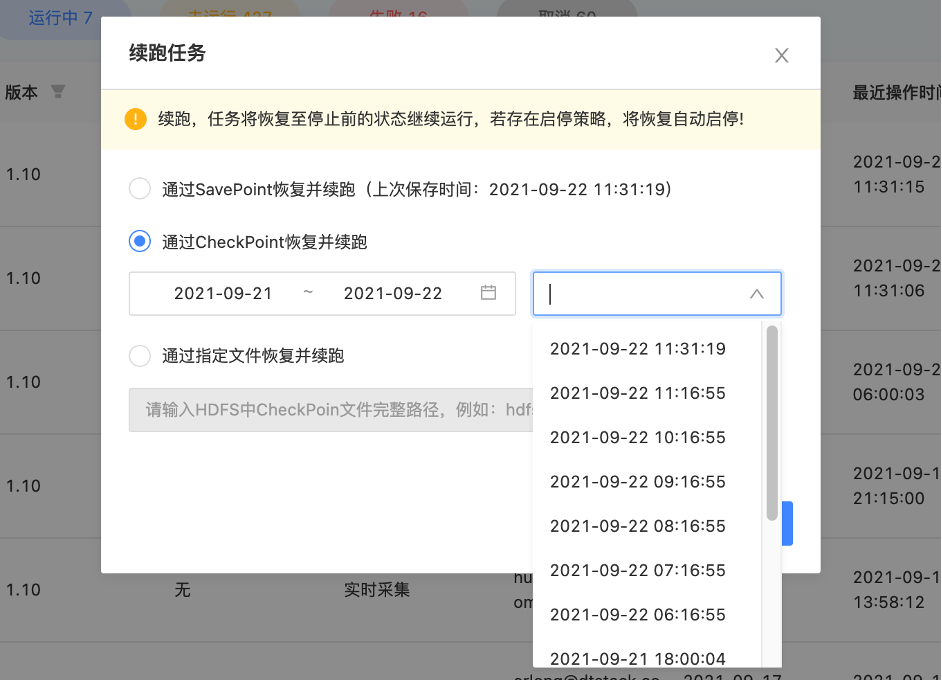Close the 续跑任务 dialog
This screenshot has width=942, height=680.
pyautogui.click(x=781, y=55)
